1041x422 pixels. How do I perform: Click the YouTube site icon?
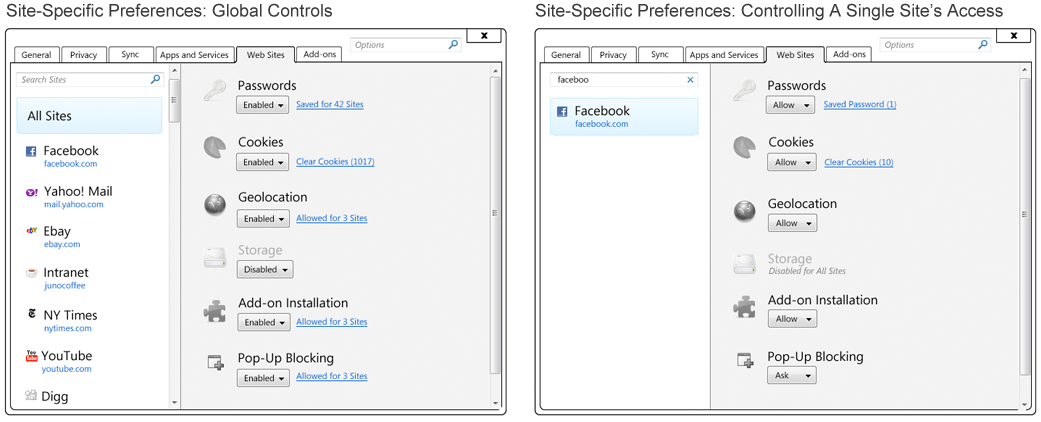(x=32, y=355)
